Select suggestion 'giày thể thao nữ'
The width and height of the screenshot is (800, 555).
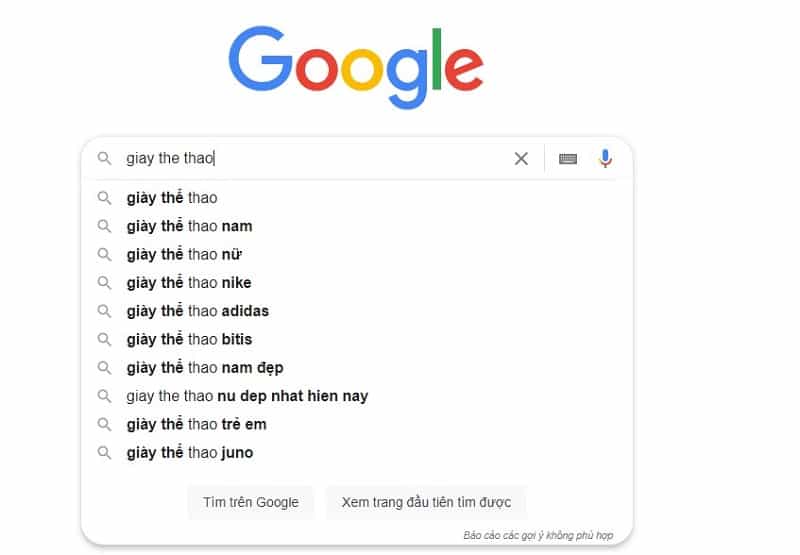pyautogui.click(x=185, y=255)
